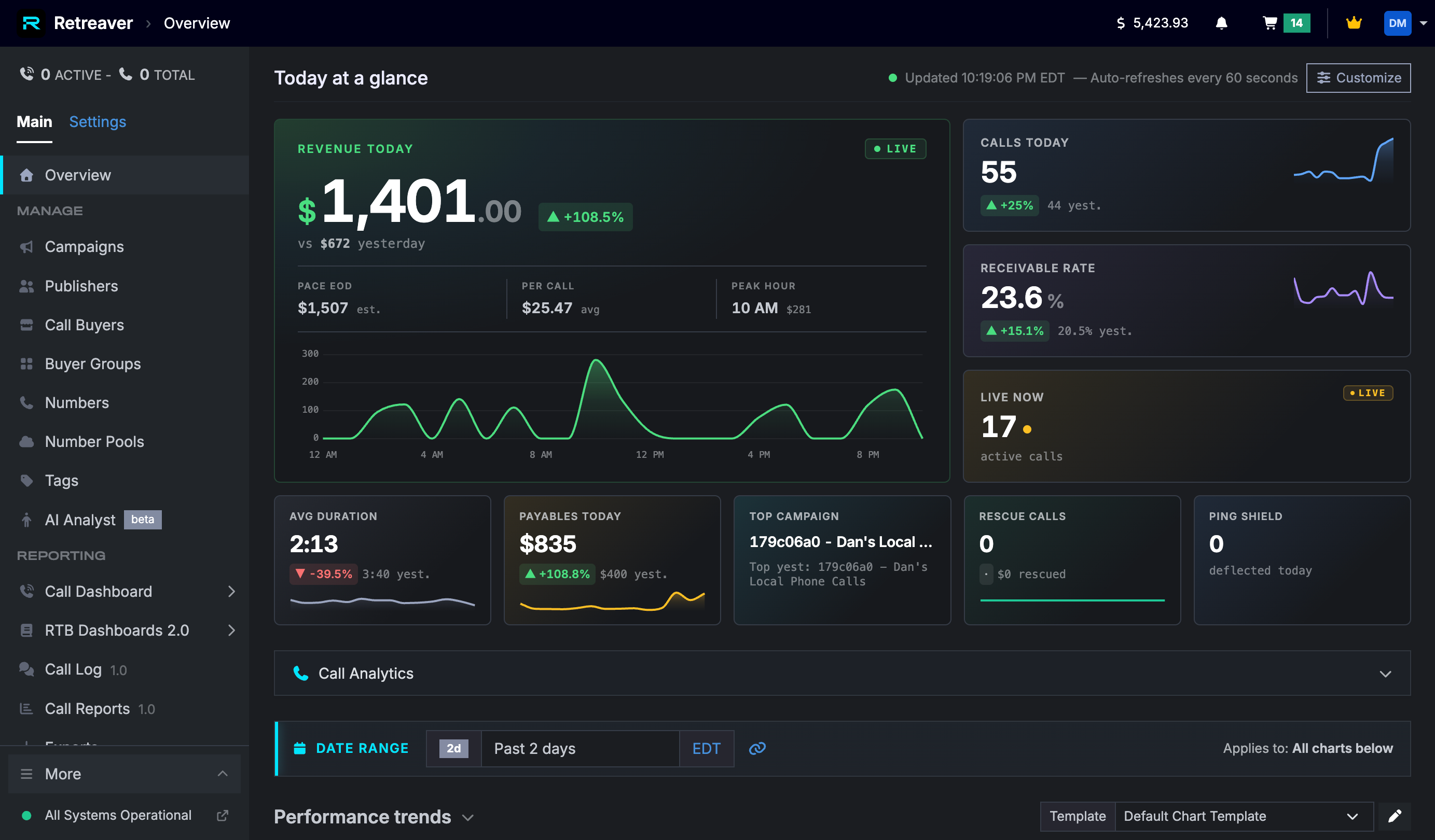Expand the Call Dashboard submenu chevron

231,591
